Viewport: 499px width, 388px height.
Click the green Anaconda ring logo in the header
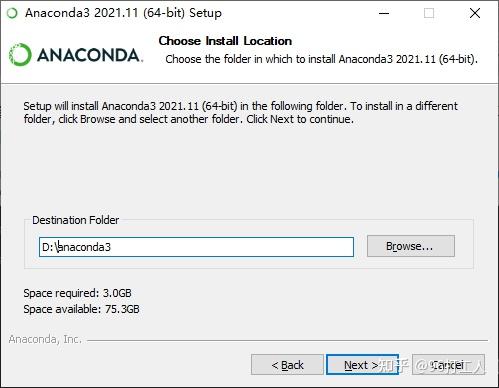(x=20, y=55)
